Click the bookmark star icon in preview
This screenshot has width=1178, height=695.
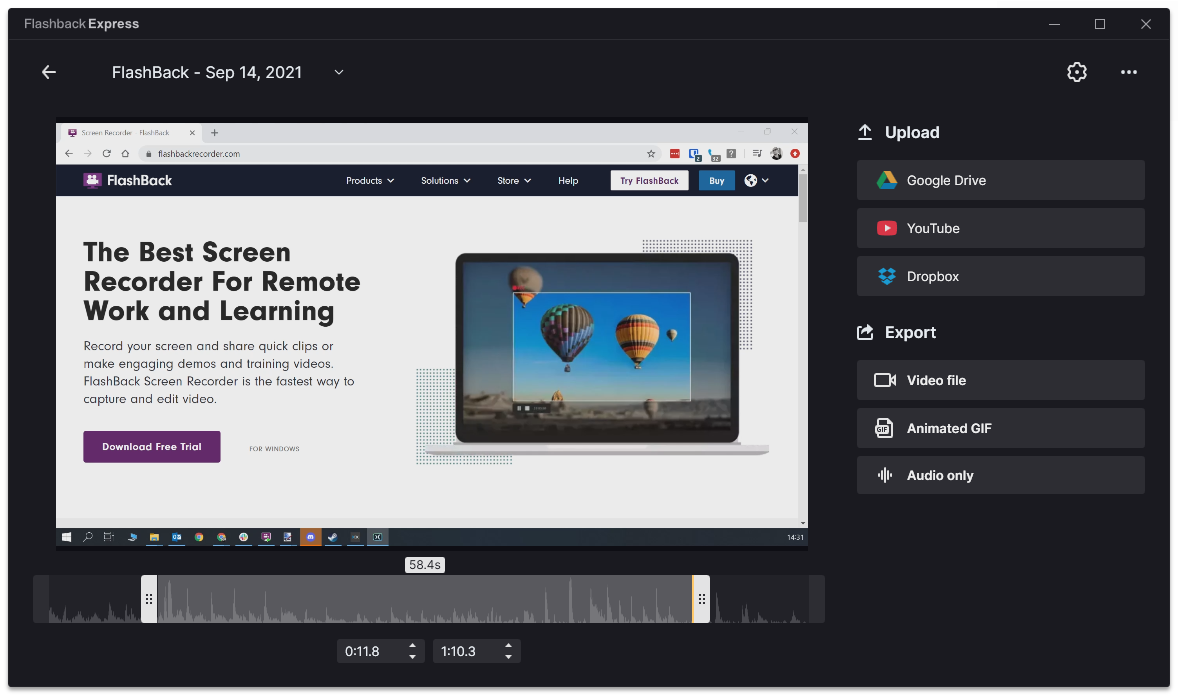(x=651, y=153)
